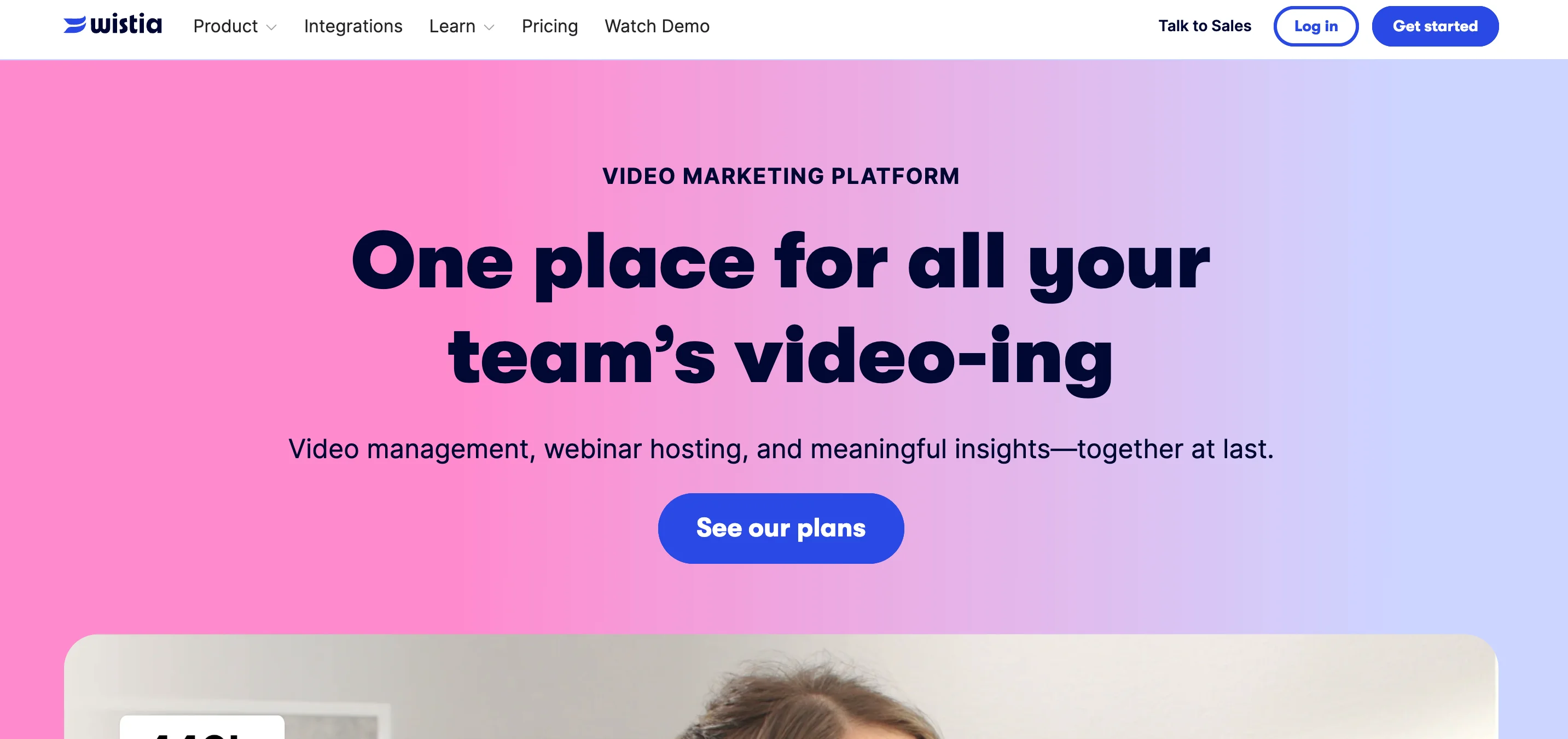Open the Pricing page link
The width and height of the screenshot is (1568, 739).
(550, 26)
